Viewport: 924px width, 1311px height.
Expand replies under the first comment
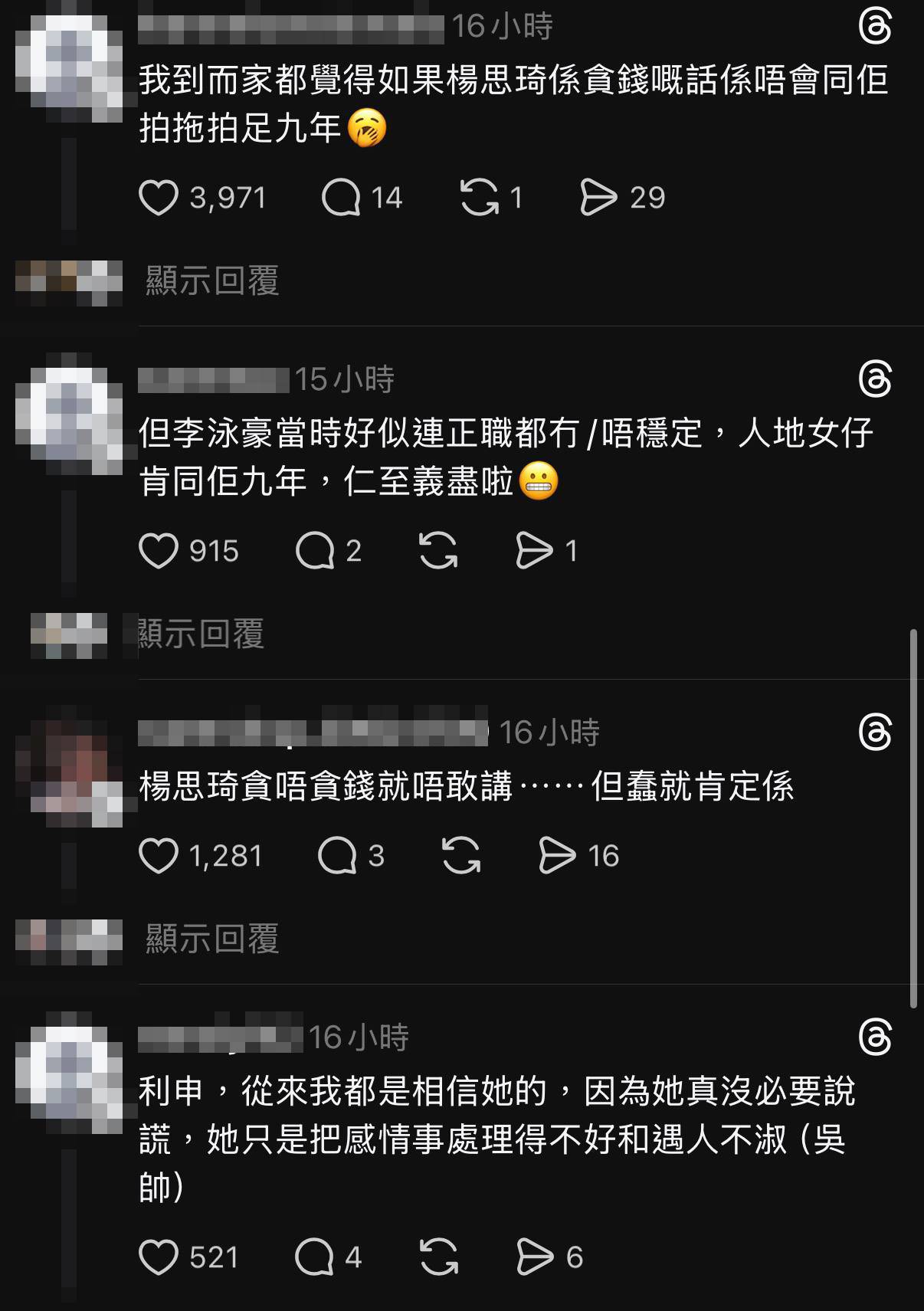click(212, 280)
